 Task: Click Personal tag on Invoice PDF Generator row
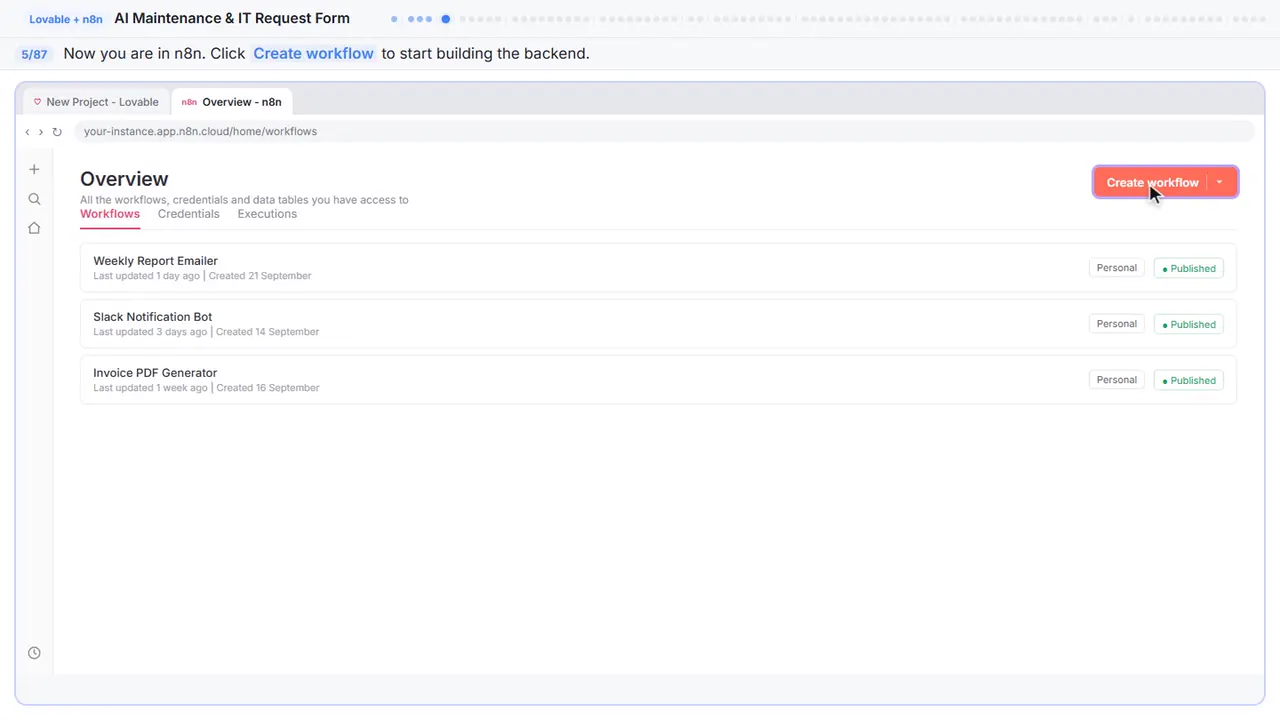click(x=1117, y=380)
